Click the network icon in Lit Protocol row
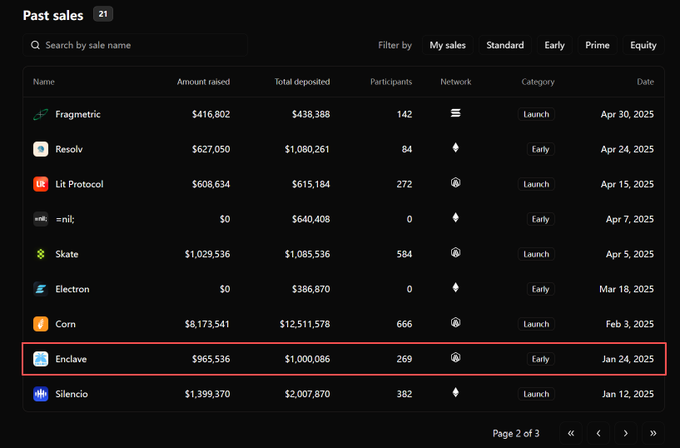Screen dimensions: 680x448 [x=455, y=183]
